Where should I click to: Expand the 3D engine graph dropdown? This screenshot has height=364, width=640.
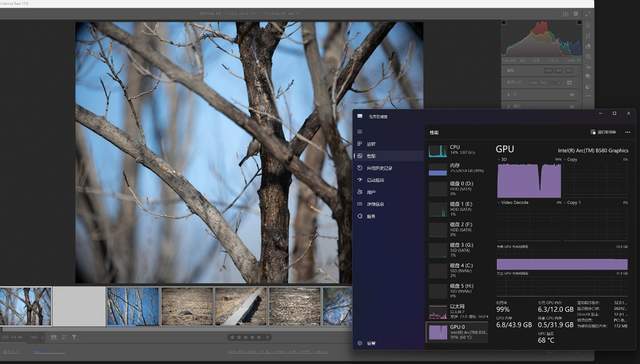499,160
